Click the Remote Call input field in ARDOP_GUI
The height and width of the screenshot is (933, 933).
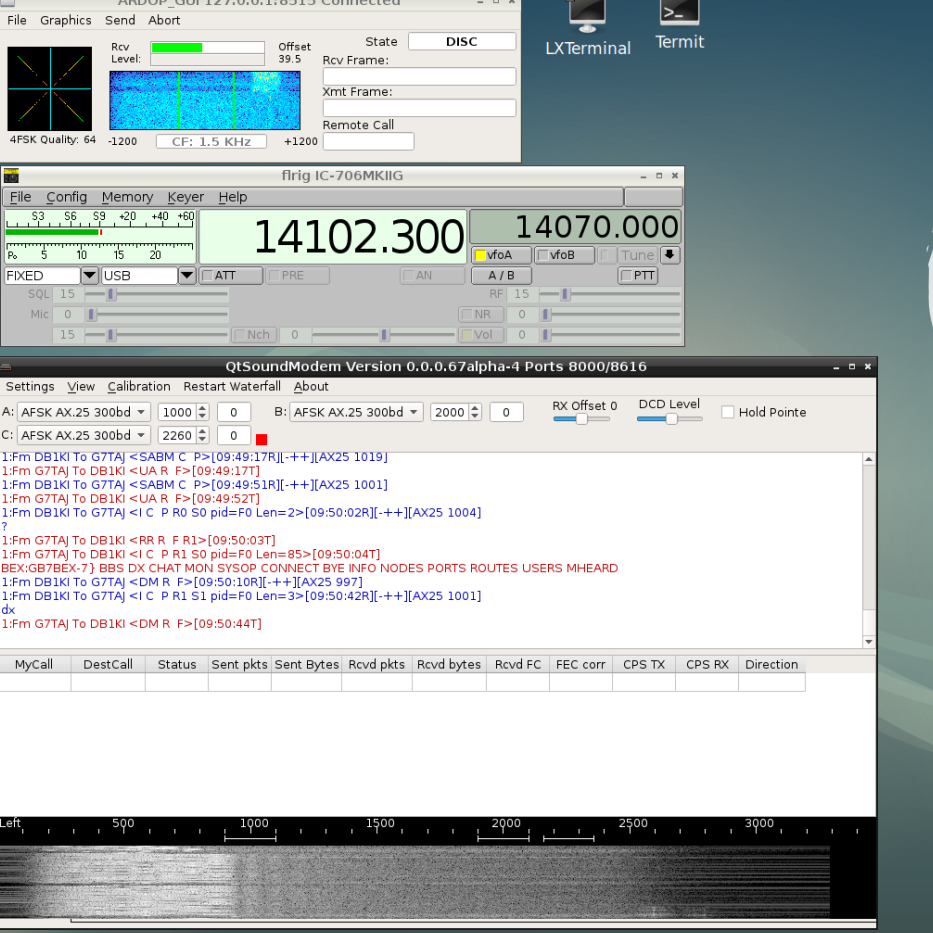367,140
